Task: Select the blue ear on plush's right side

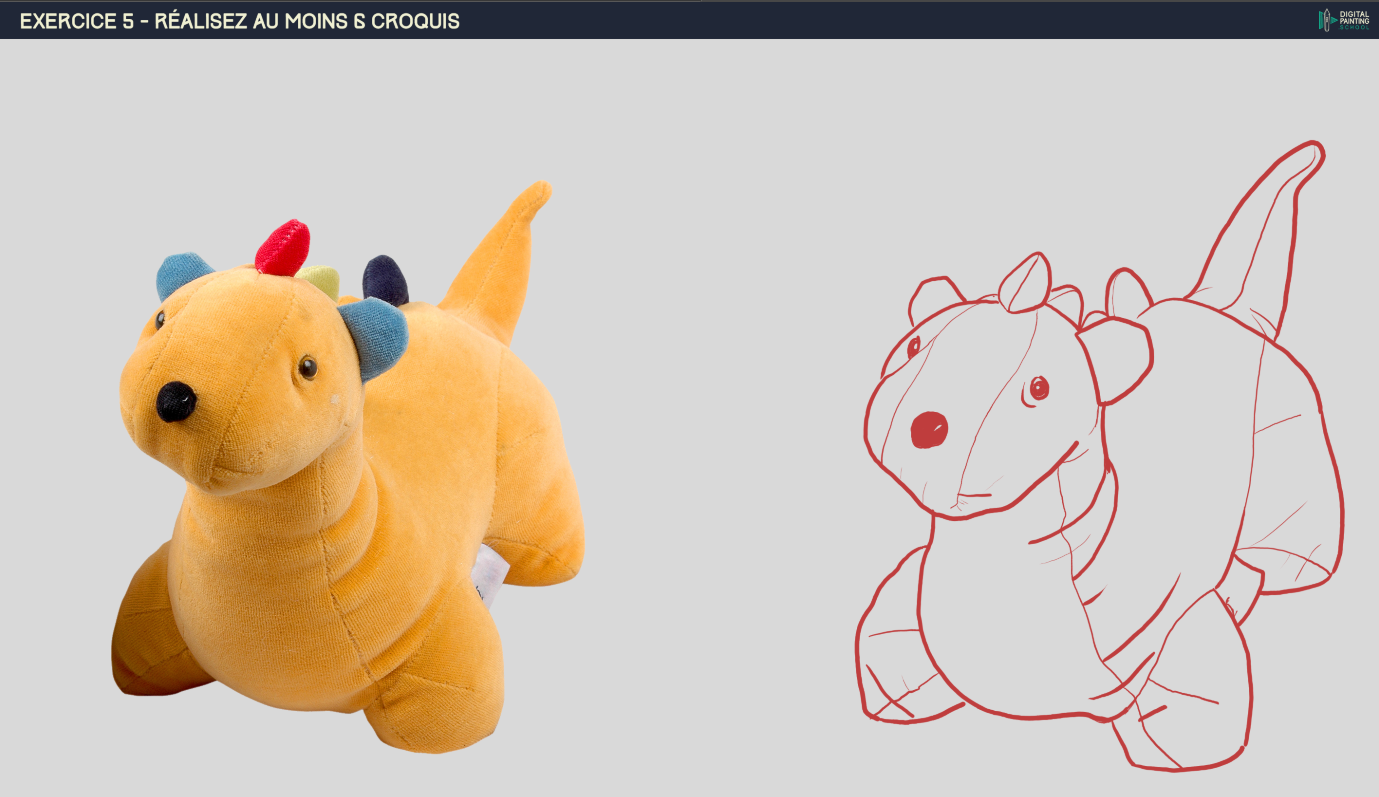Action: [377, 335]
